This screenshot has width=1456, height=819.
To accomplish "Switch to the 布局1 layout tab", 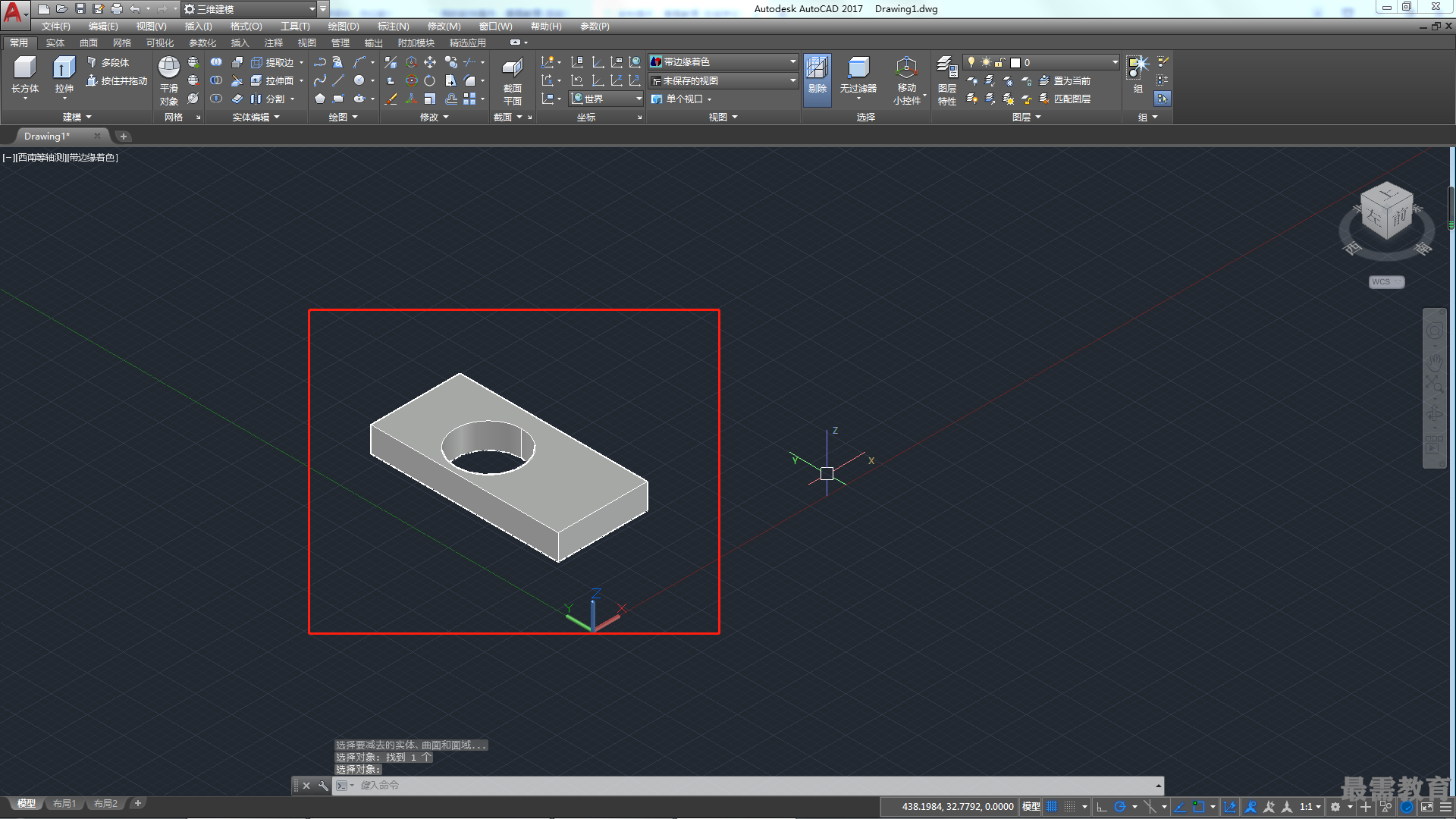I will (x=64, y=804).
